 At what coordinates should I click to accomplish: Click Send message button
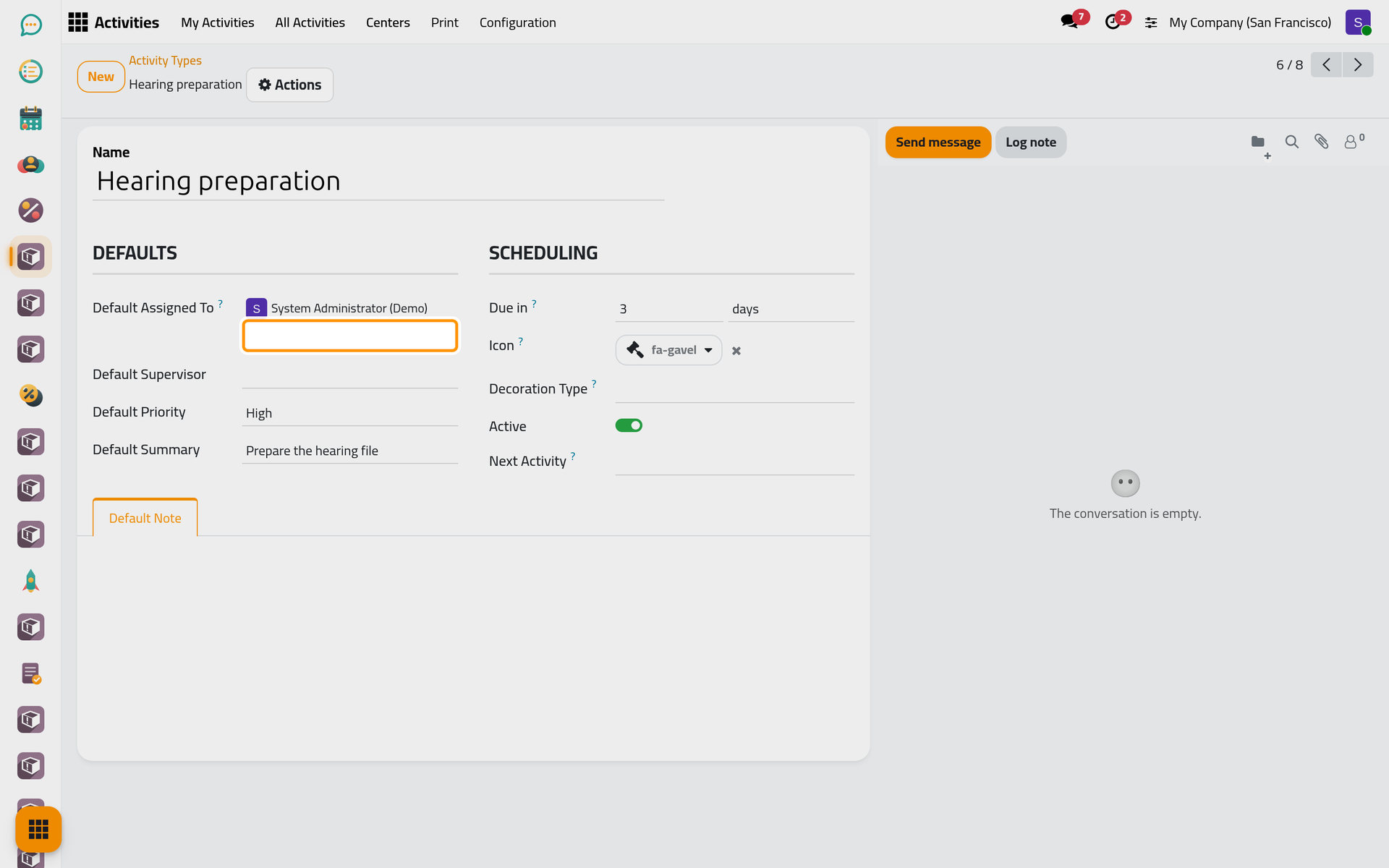pos(938,142)
